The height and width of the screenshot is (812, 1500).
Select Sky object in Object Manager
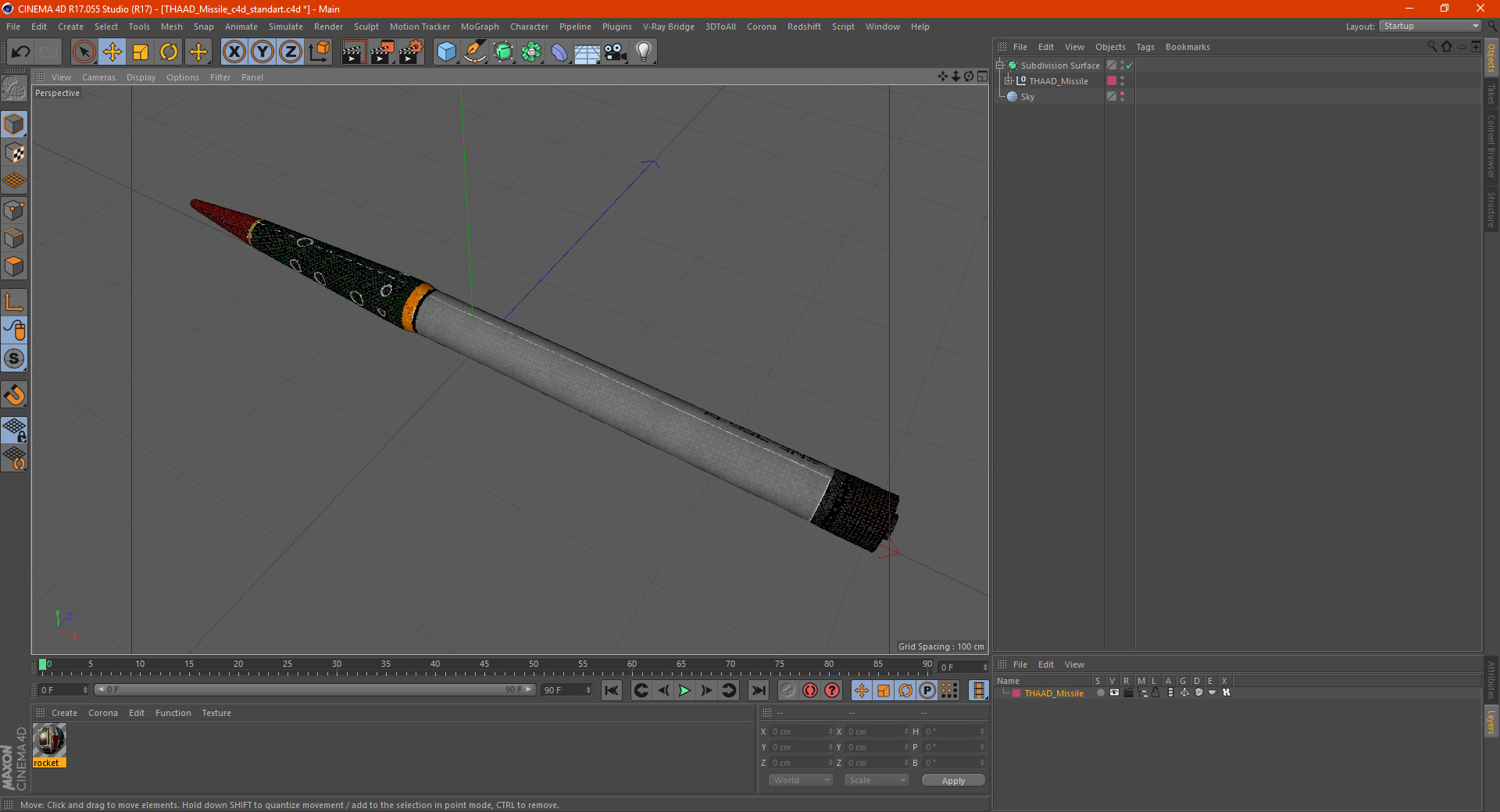(1027, 97)
